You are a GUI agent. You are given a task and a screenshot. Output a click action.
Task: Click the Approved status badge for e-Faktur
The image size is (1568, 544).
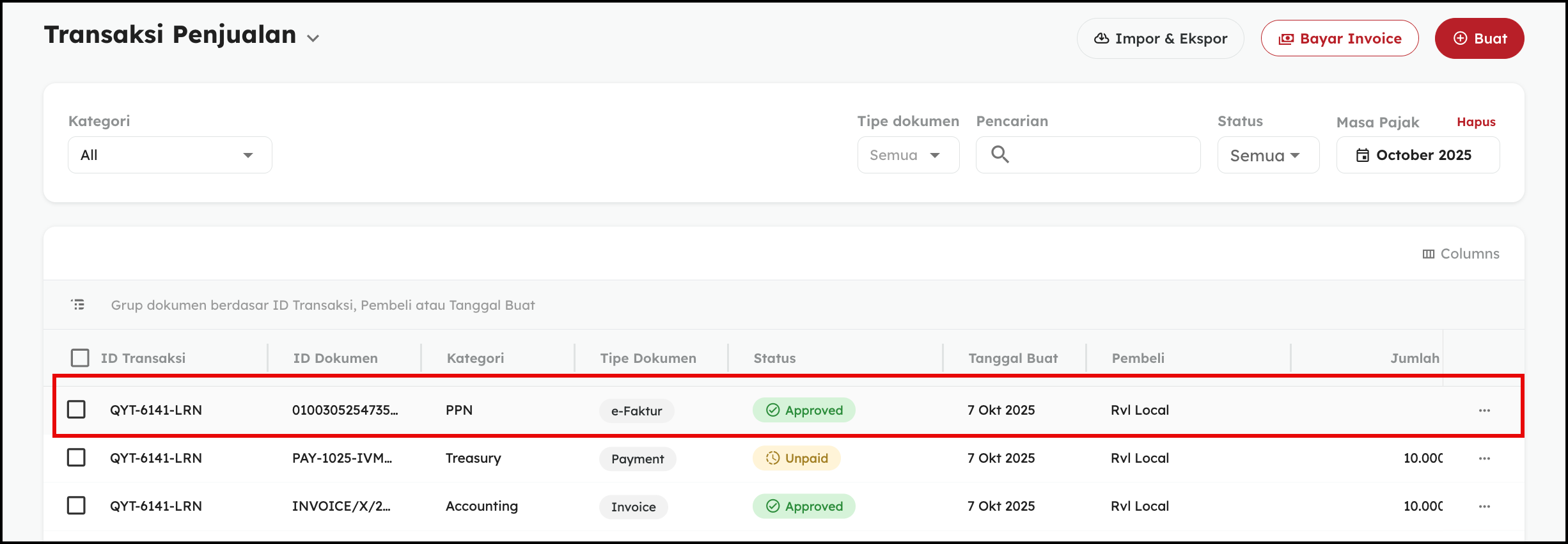(x=804, y=410)
